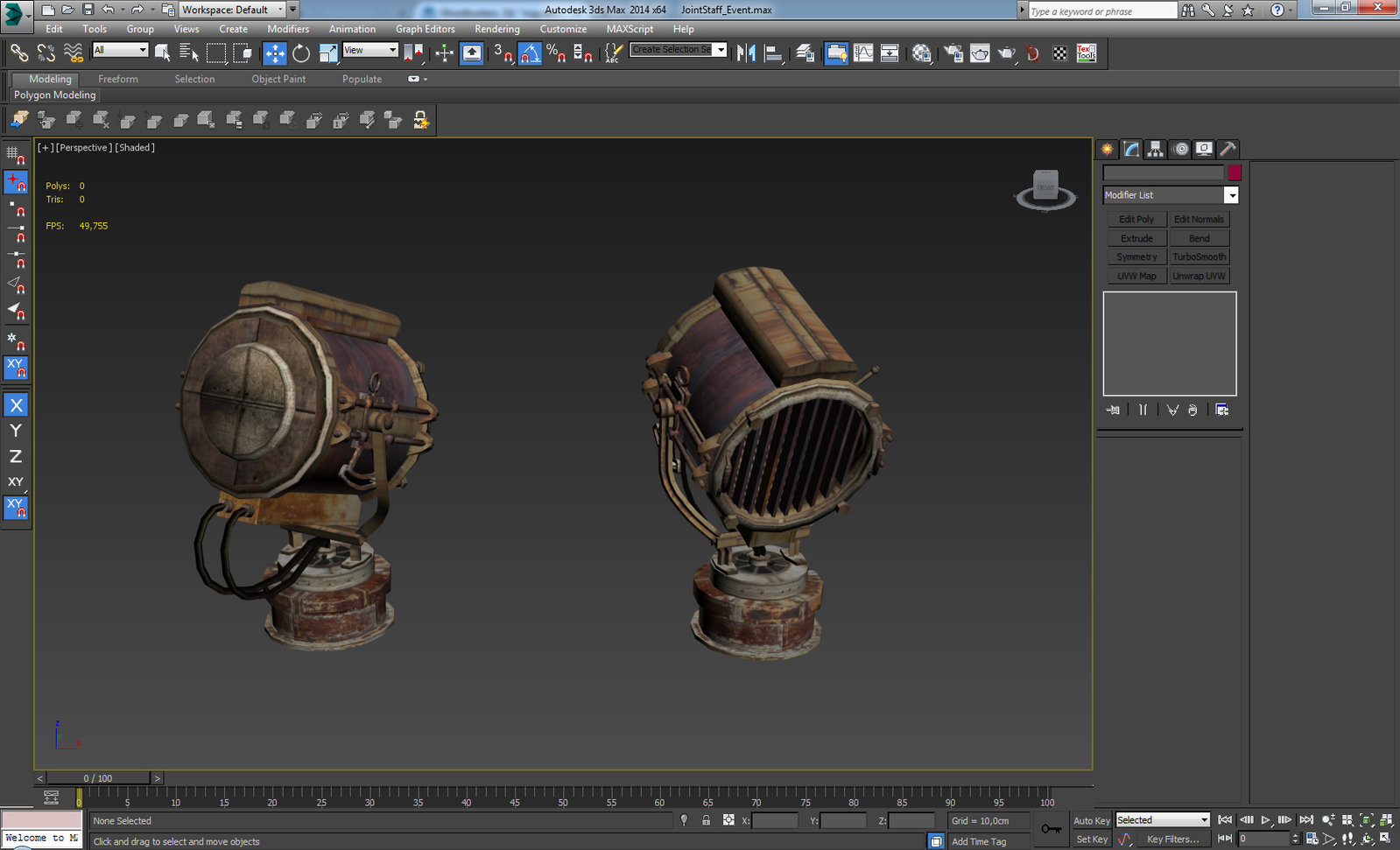Open the Workspace: Default dropdown
Screen dimensions: 1400x850
point(232,10)
